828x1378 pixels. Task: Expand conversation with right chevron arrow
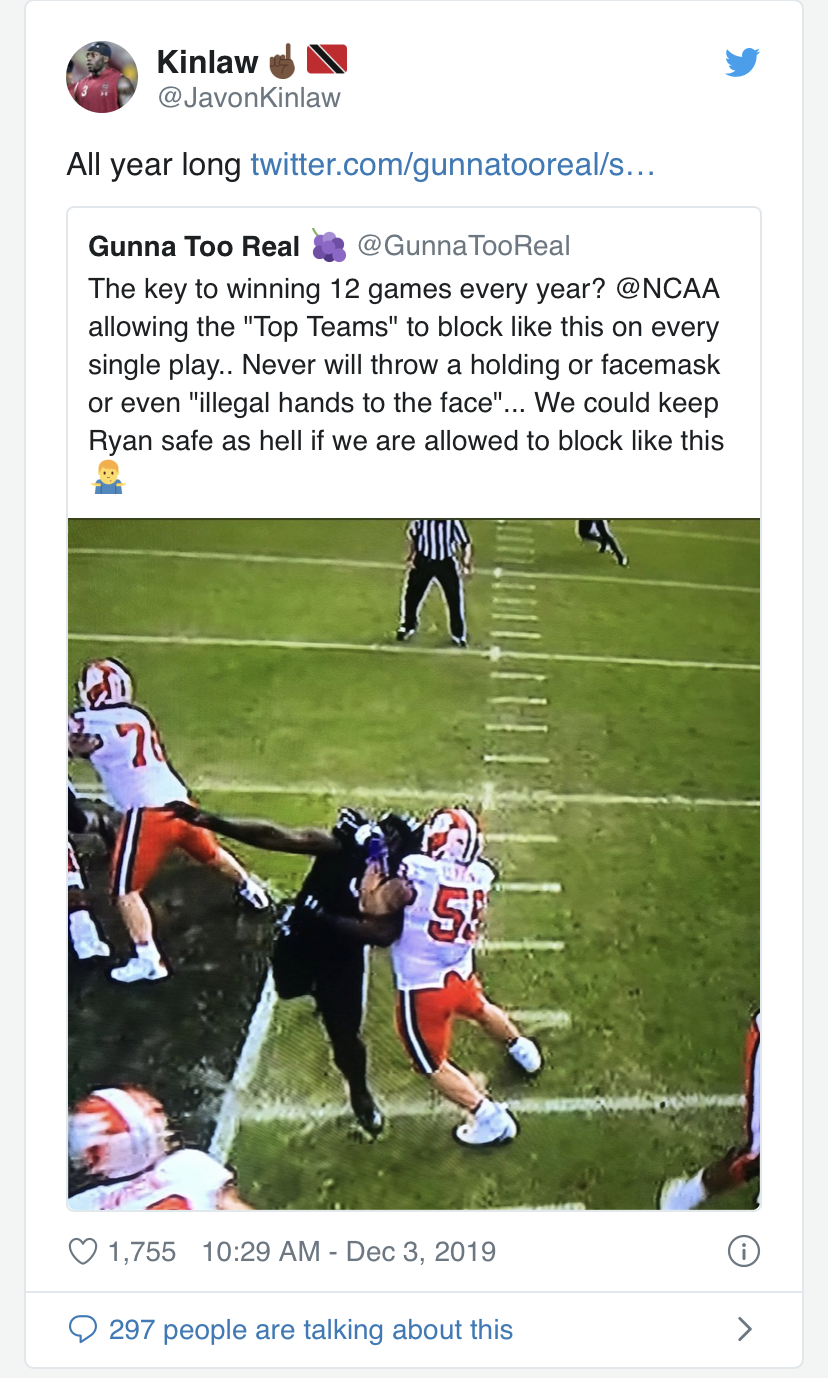744,1329
